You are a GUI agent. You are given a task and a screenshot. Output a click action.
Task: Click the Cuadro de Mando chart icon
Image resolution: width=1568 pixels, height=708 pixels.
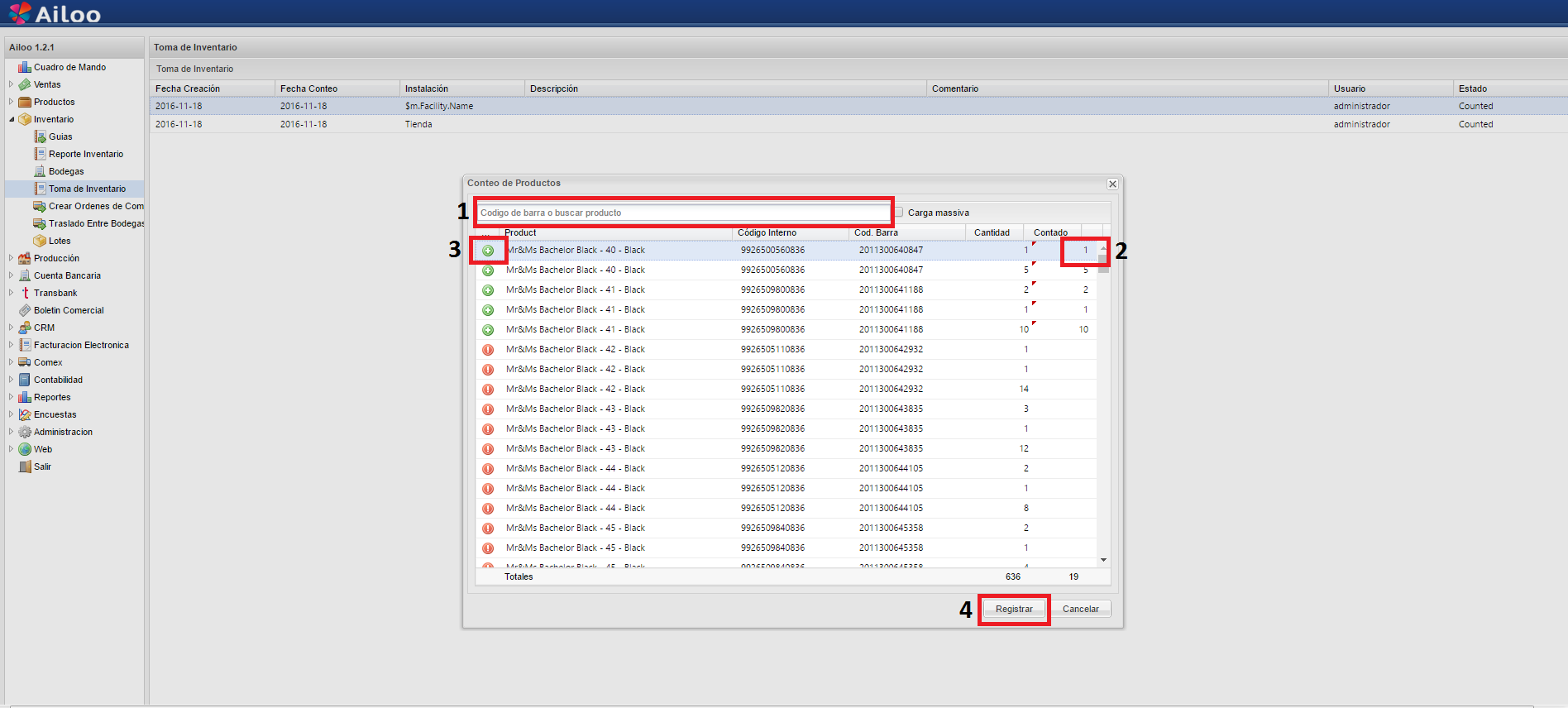point(25,67)
